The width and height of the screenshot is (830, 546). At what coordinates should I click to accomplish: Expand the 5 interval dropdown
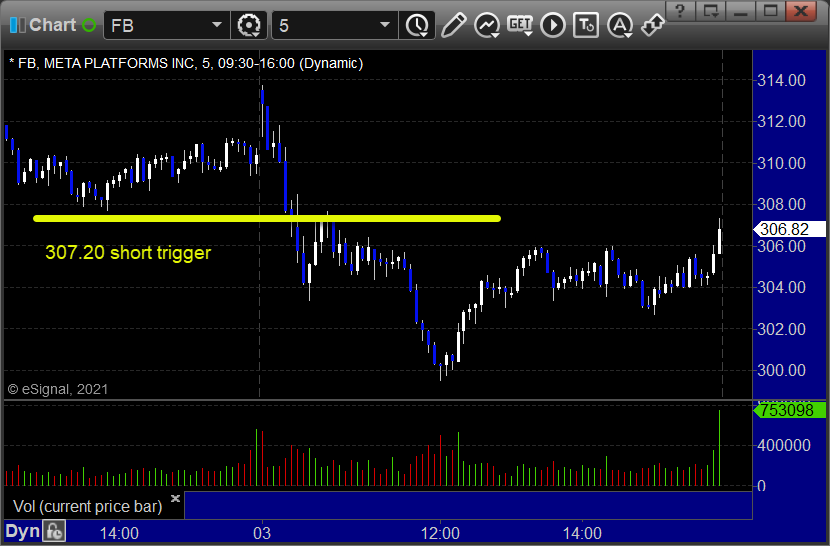(x=385, y=25)
